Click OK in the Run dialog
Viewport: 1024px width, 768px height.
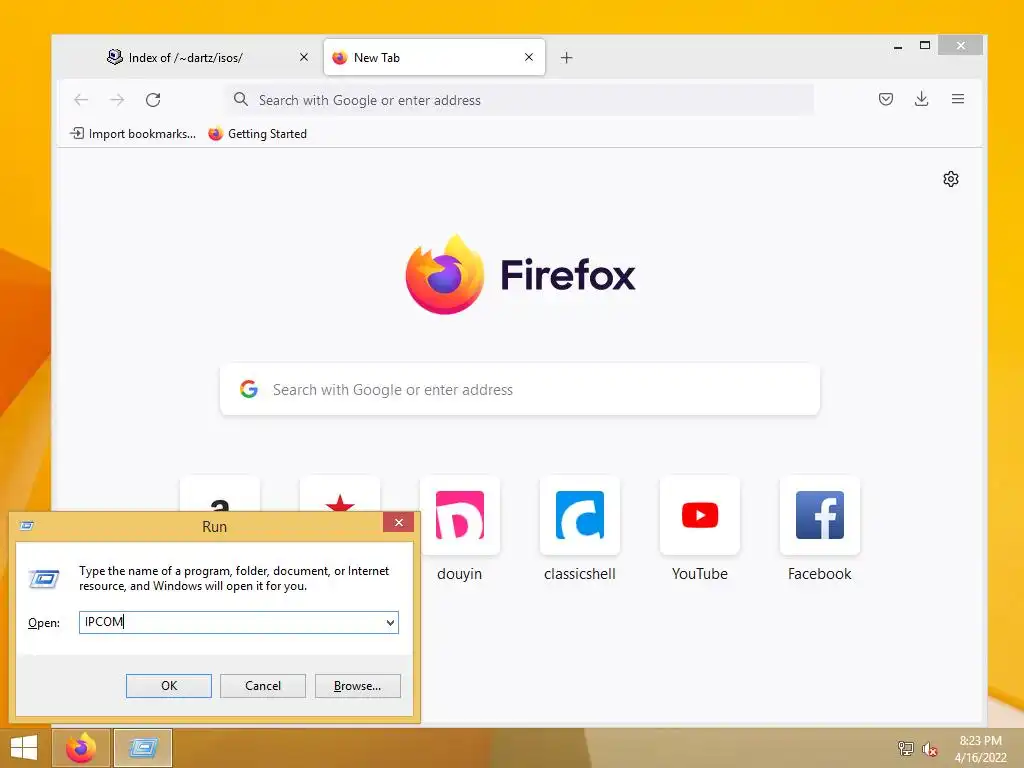coord(168,686)
